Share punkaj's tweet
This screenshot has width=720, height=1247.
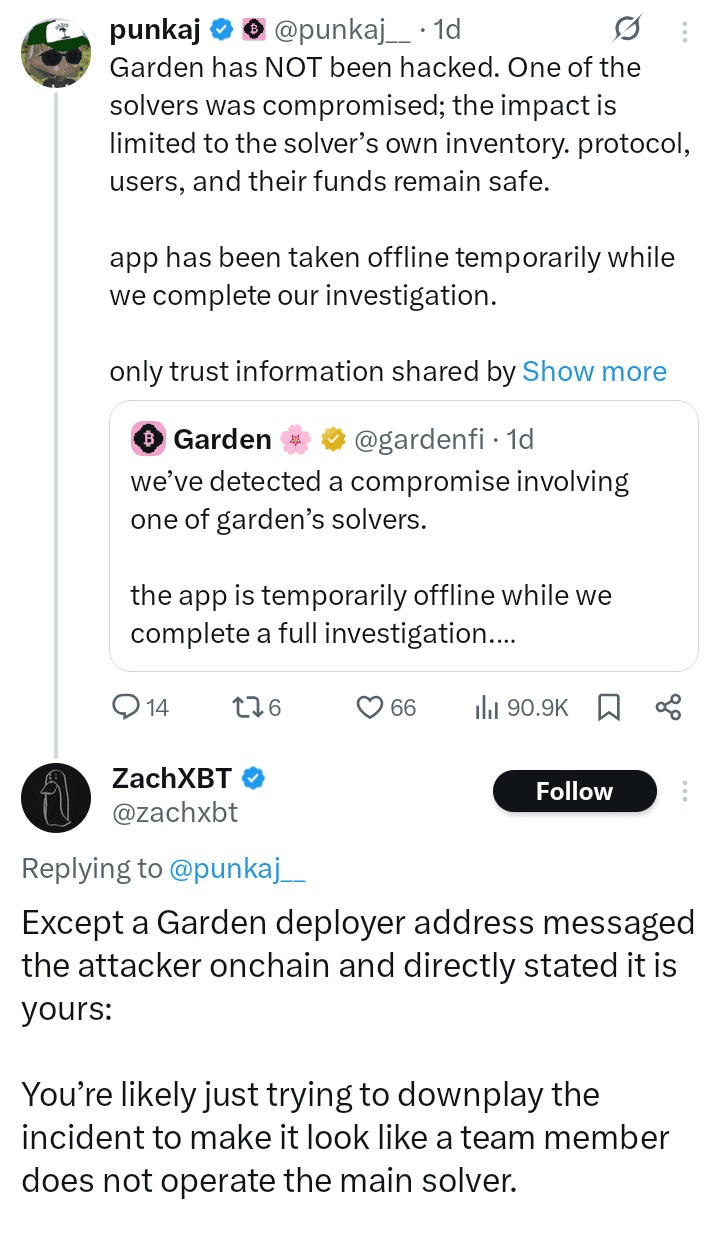(668, 708)
